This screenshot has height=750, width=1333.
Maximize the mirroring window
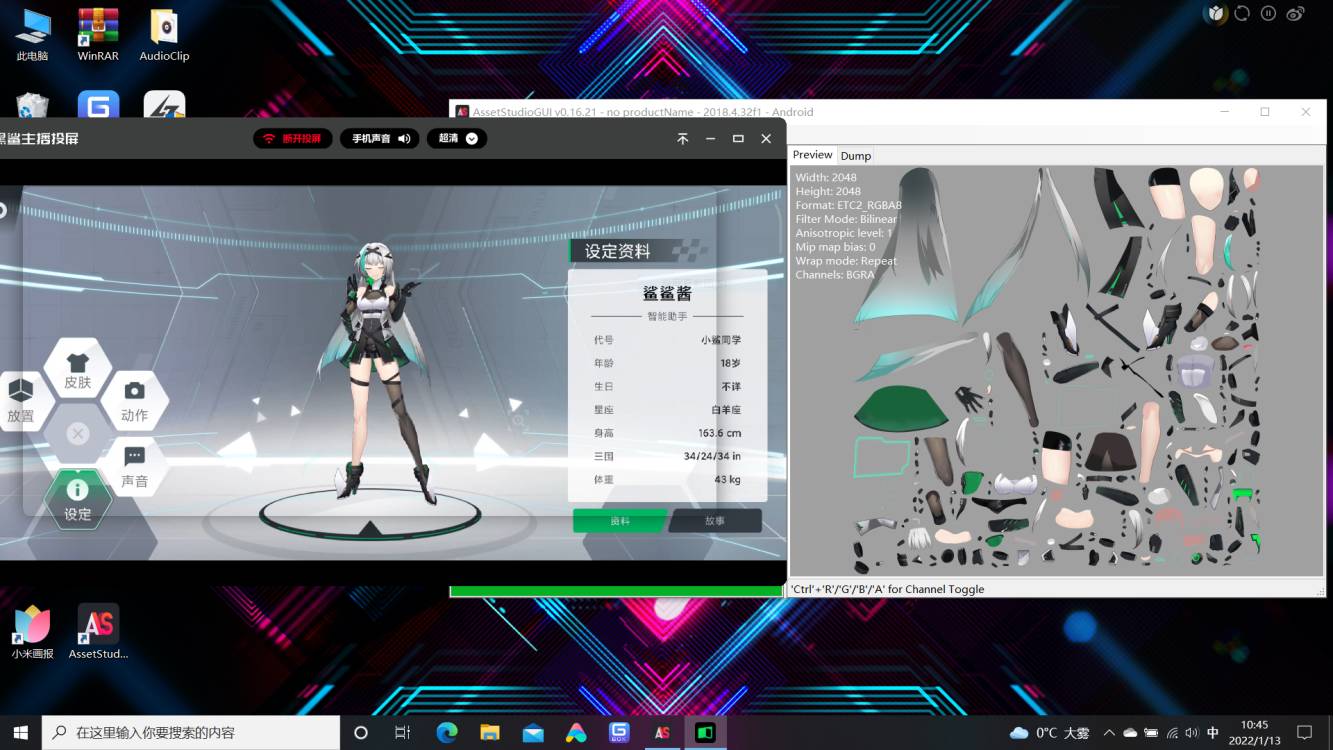(738, 139)
